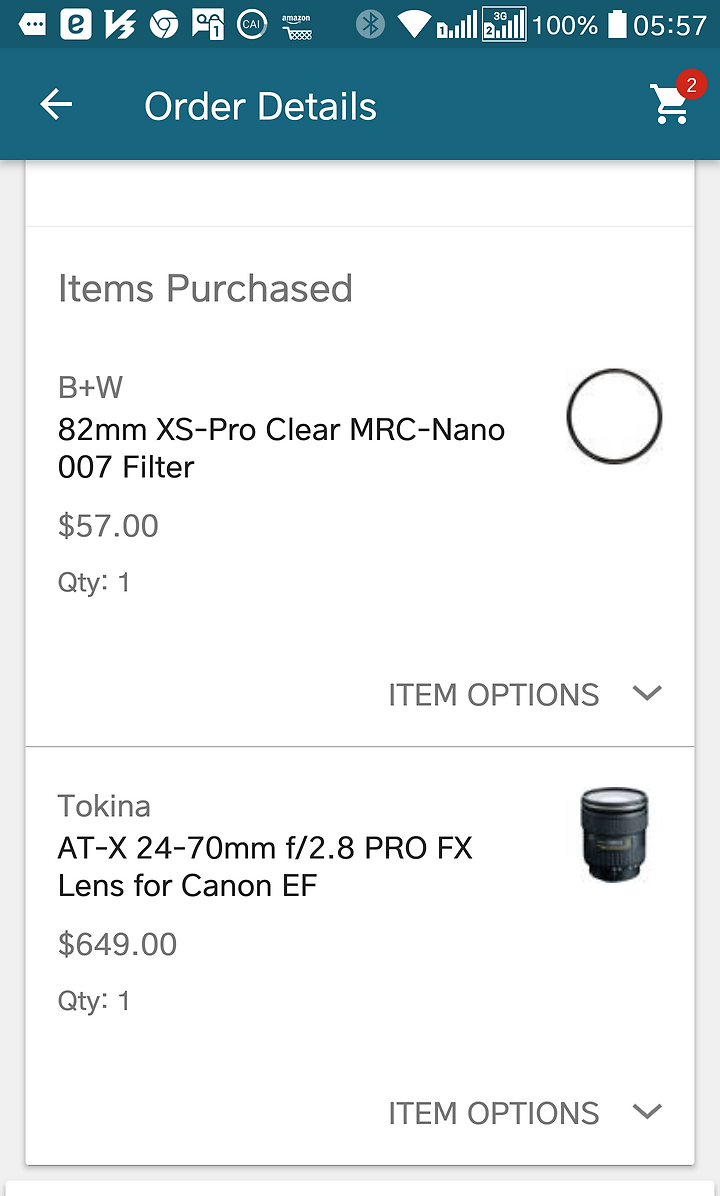Viewport: 720px width, 1196px height.
Task: Tap the Order Details title
Action: click(260, 106)
